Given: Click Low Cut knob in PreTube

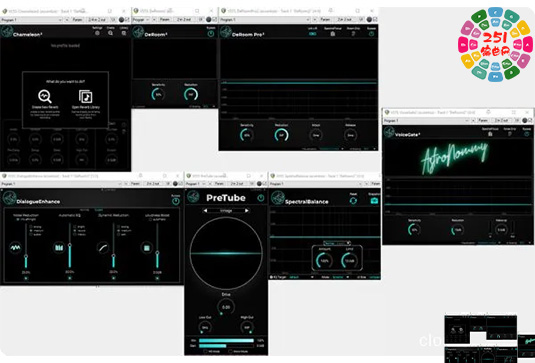Looking at the screenshot, I should click(x=205, y=327).
